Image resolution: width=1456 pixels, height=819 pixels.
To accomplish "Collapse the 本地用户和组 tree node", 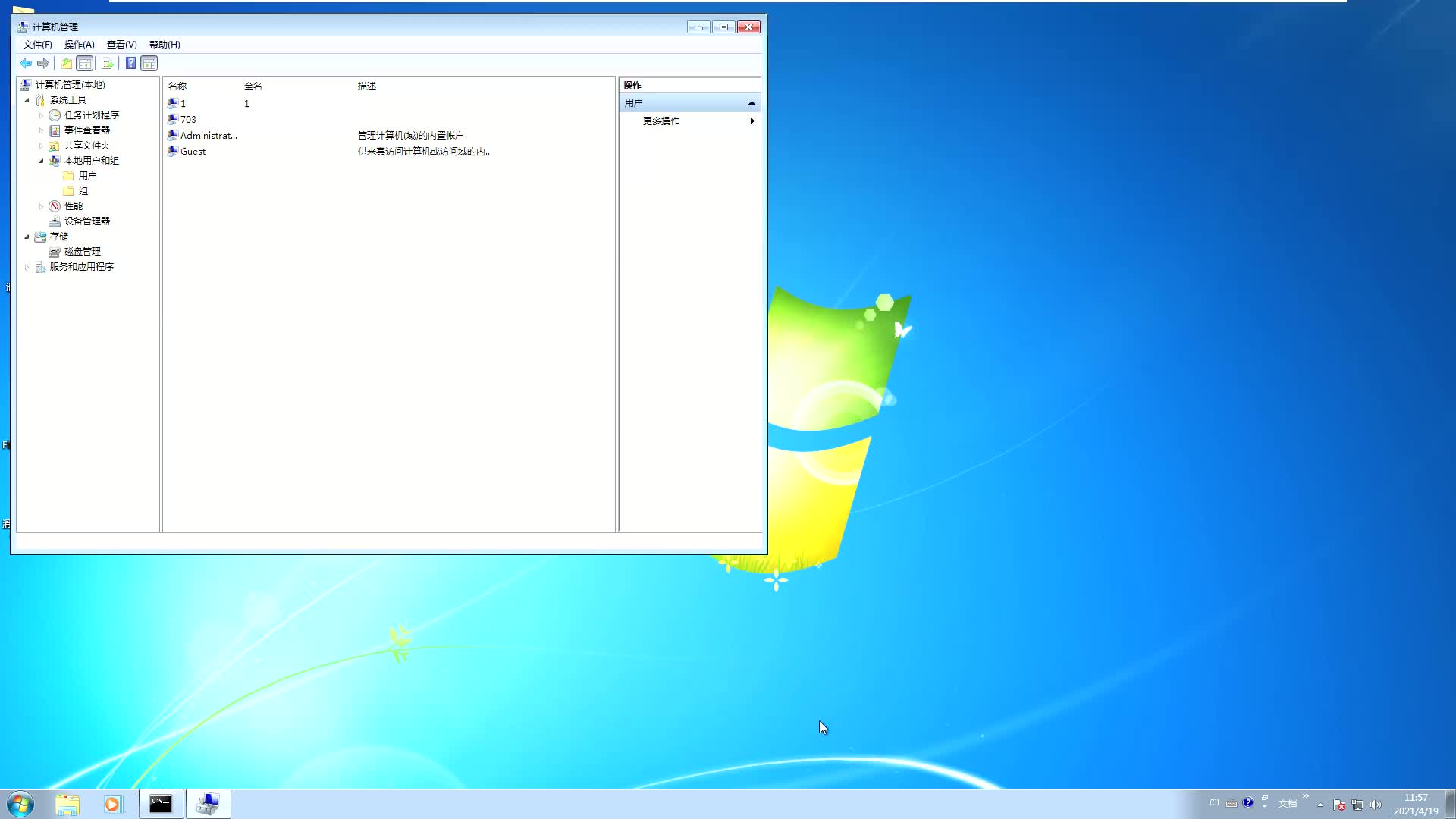I will click(42, 161).
